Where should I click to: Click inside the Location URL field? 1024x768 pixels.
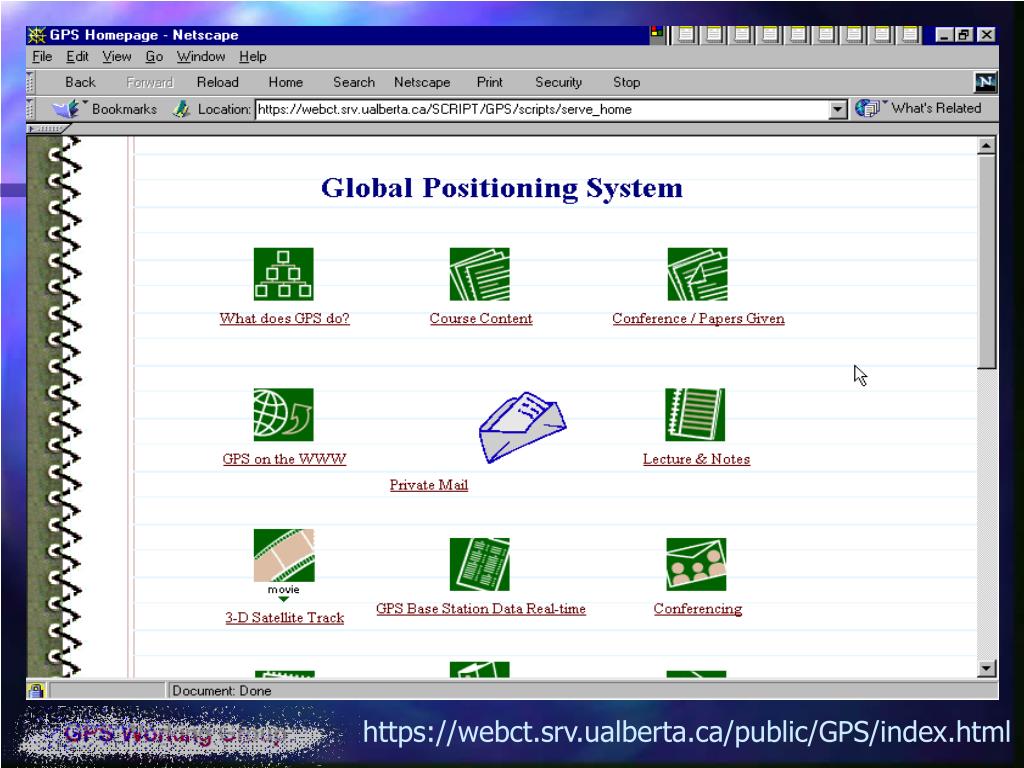[x=542, y=109]
